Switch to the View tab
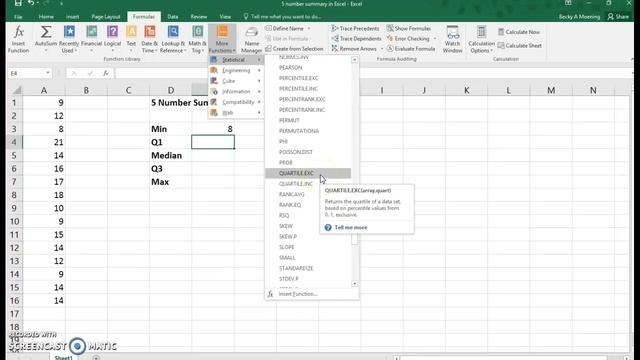This screenshot has width=640, height=360. click(x=225, y=17)
